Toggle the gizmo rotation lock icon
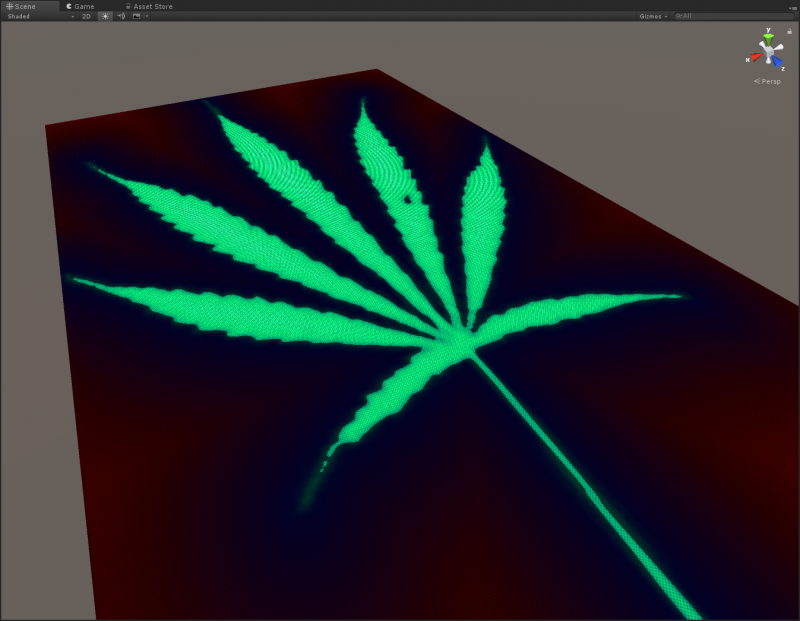Screen dimensions: 800x621 pyautogui.click(x=789, y=31)
